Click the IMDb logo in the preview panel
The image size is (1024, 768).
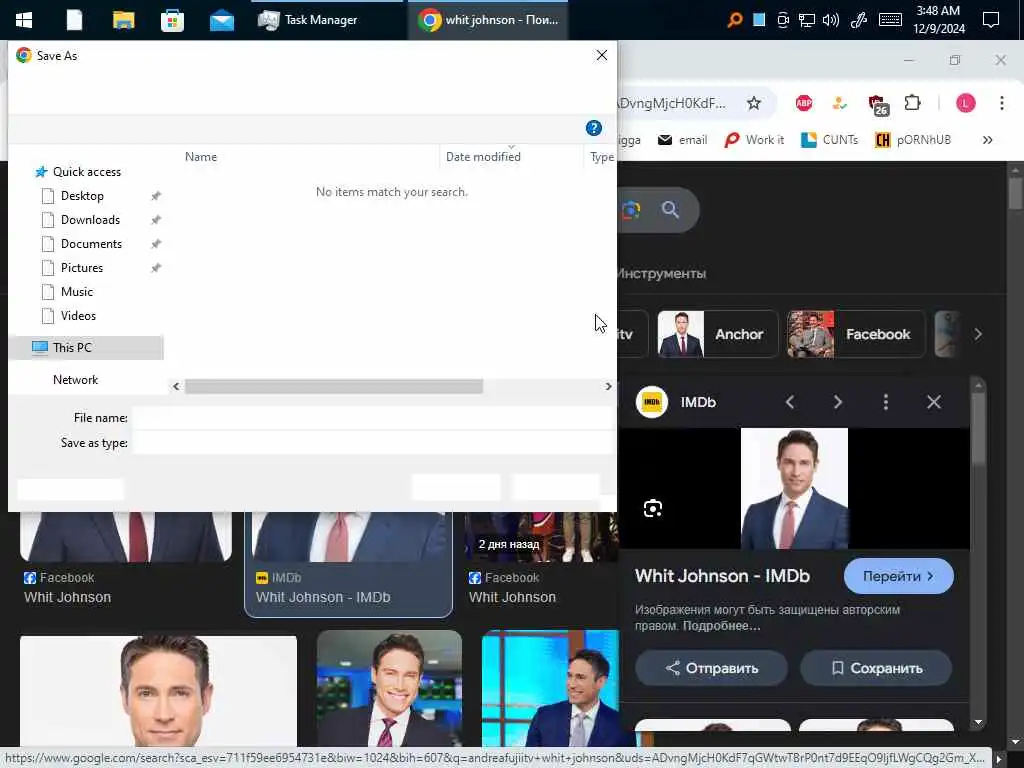point(652,402)
